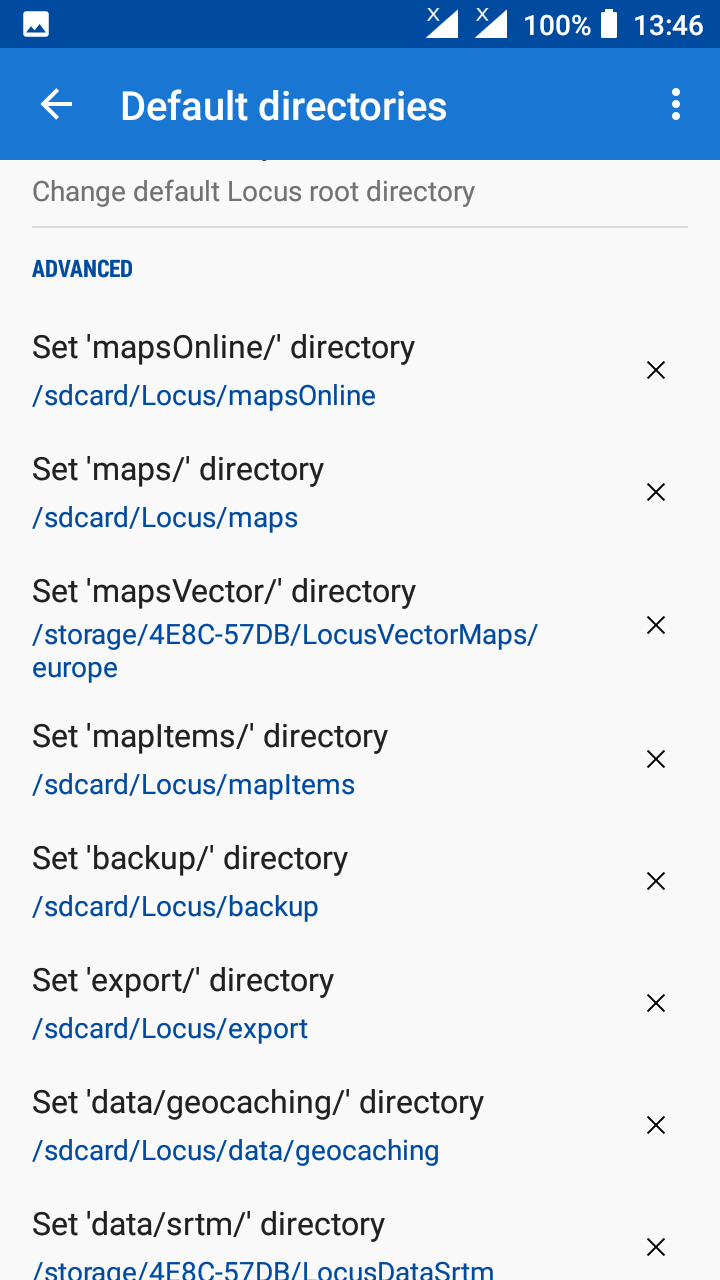Reset the 'export/' directory with X icon

point(656,1004)
